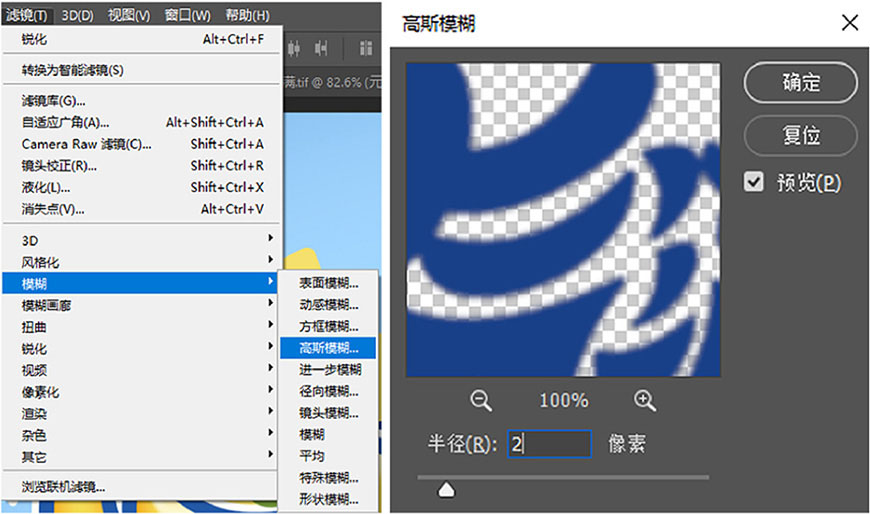This screenshot has width=870, height=514.
Task: Select 高斯模糊... in submenu
Action: (x=328, y=348)
